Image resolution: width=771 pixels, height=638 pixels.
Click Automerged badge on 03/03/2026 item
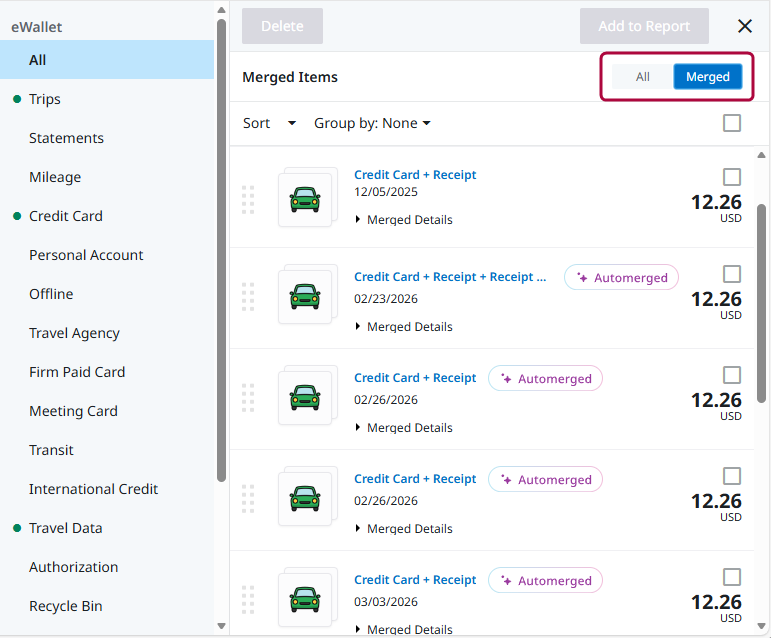545,581
